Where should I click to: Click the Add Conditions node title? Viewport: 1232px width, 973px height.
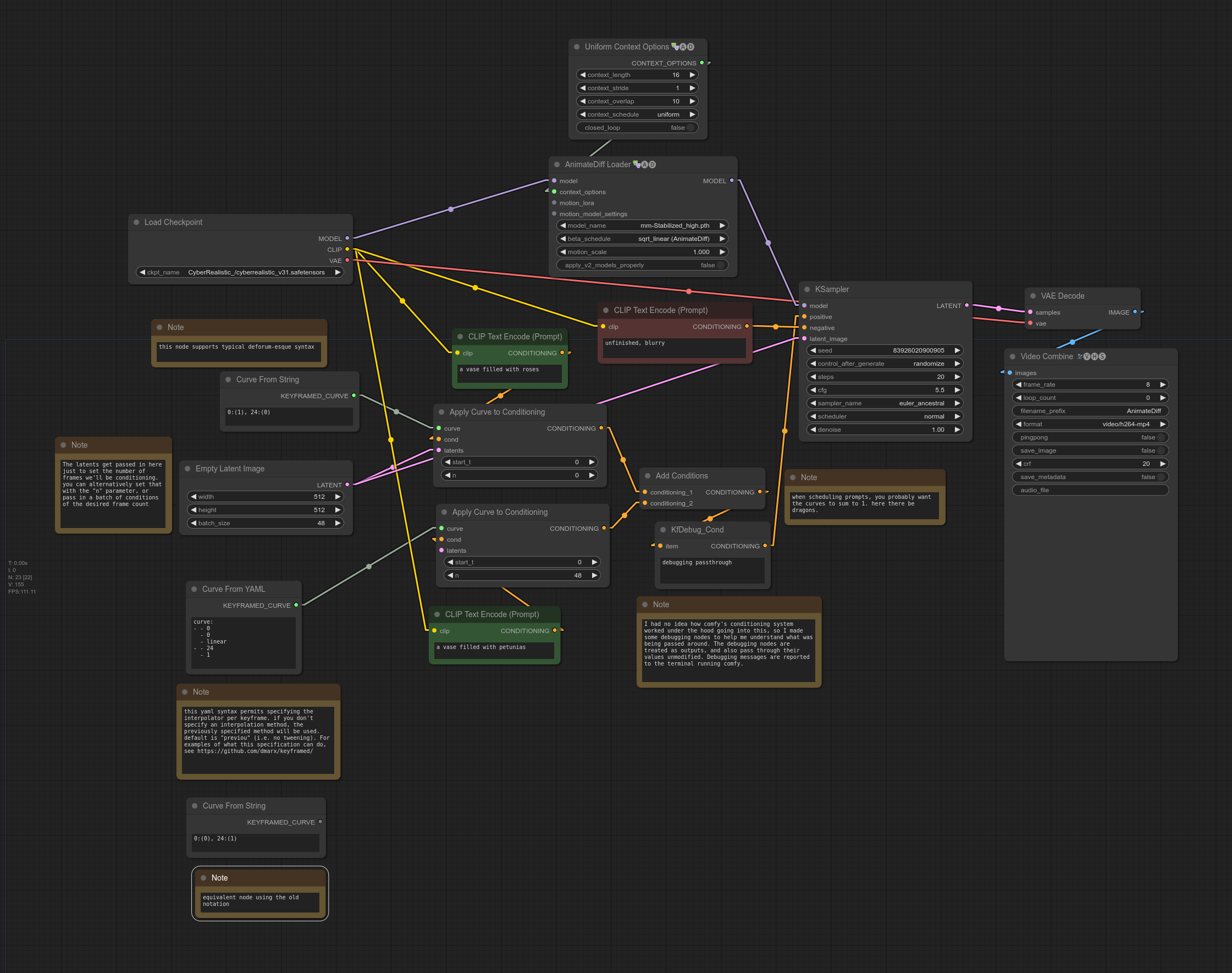[x=682, y=476]
